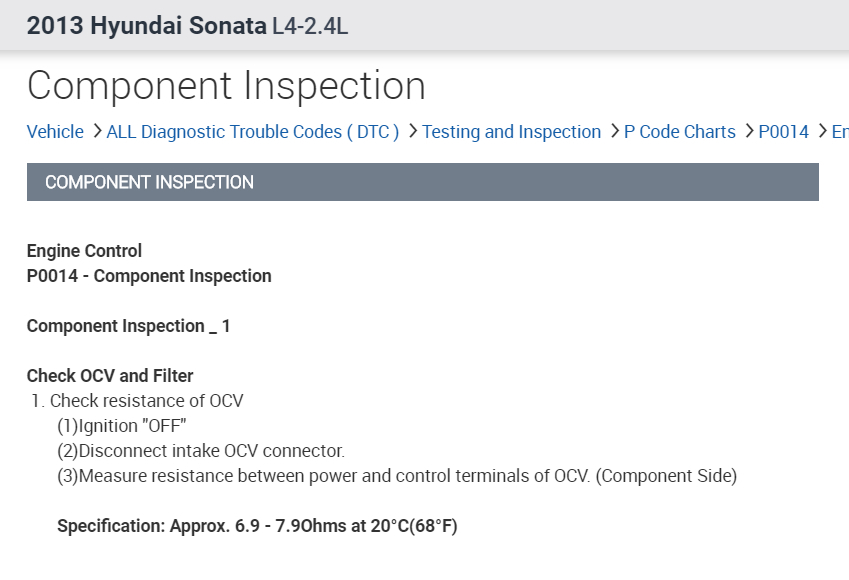The width and height of the screenshot is (849, 580).
Task: Click the gray COMPONENT INSPECTION section header bar
Action: pyautogui.click(x=422, y=182)
